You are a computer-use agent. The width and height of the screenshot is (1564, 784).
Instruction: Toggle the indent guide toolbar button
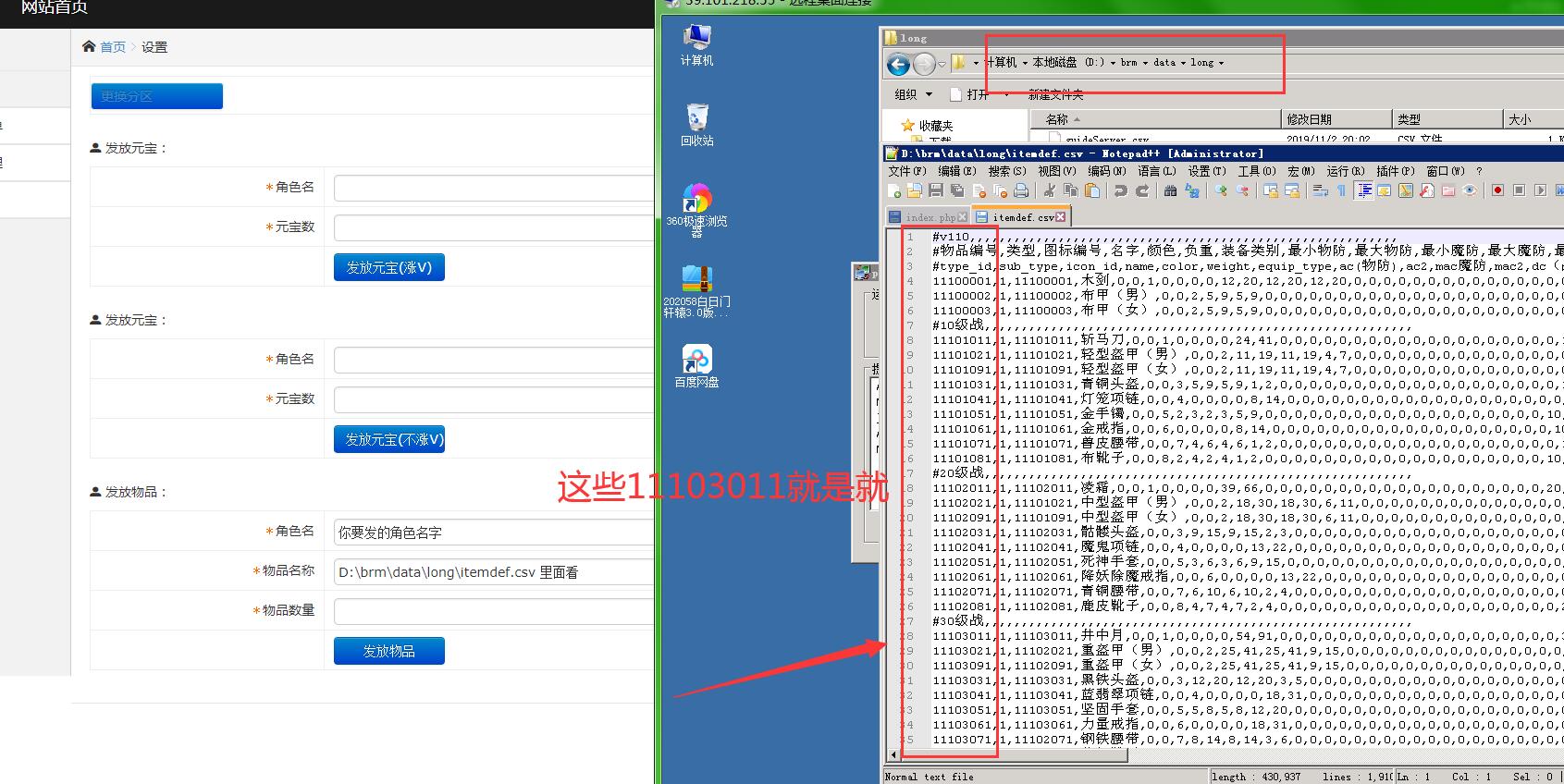pyautogui.click(x=1363, y=190)
